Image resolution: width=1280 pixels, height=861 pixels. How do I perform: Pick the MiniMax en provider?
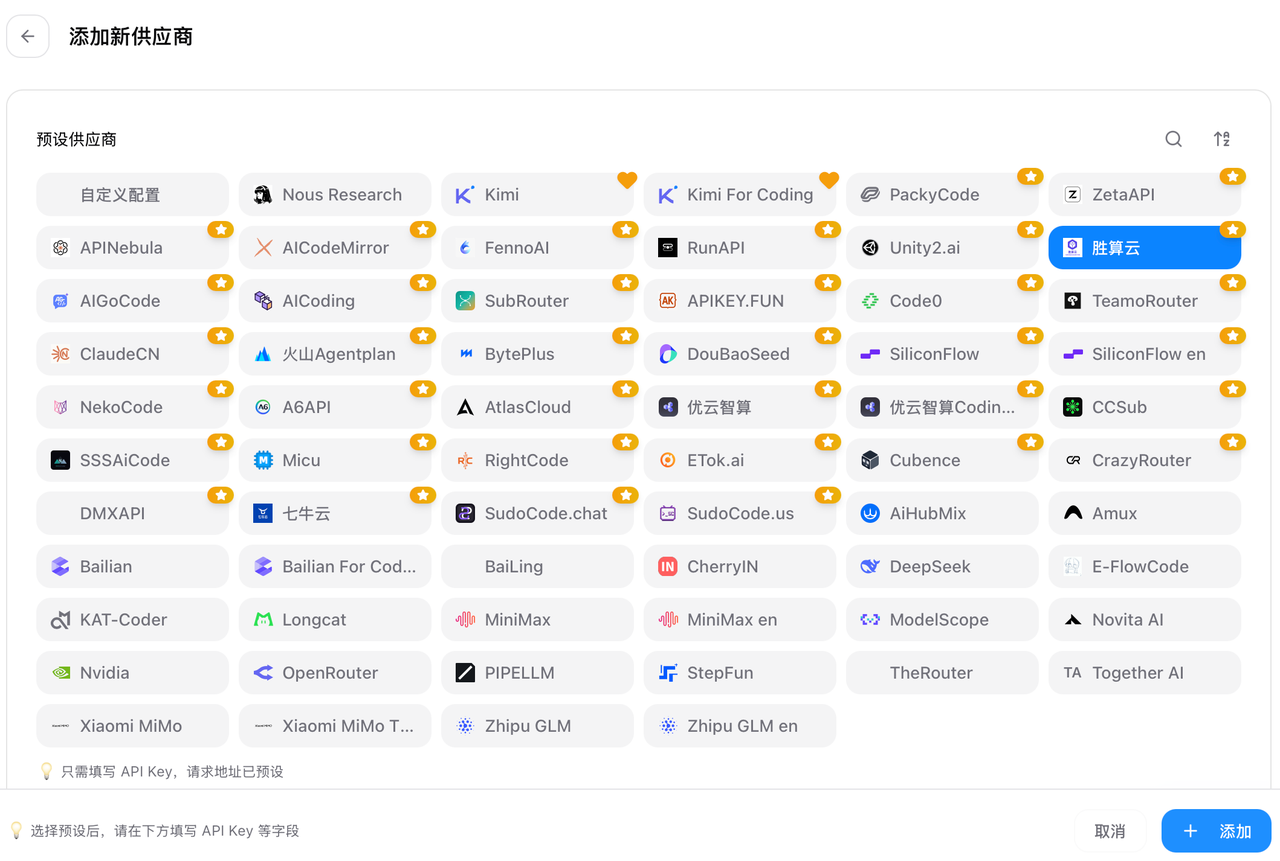pos(740,620)
